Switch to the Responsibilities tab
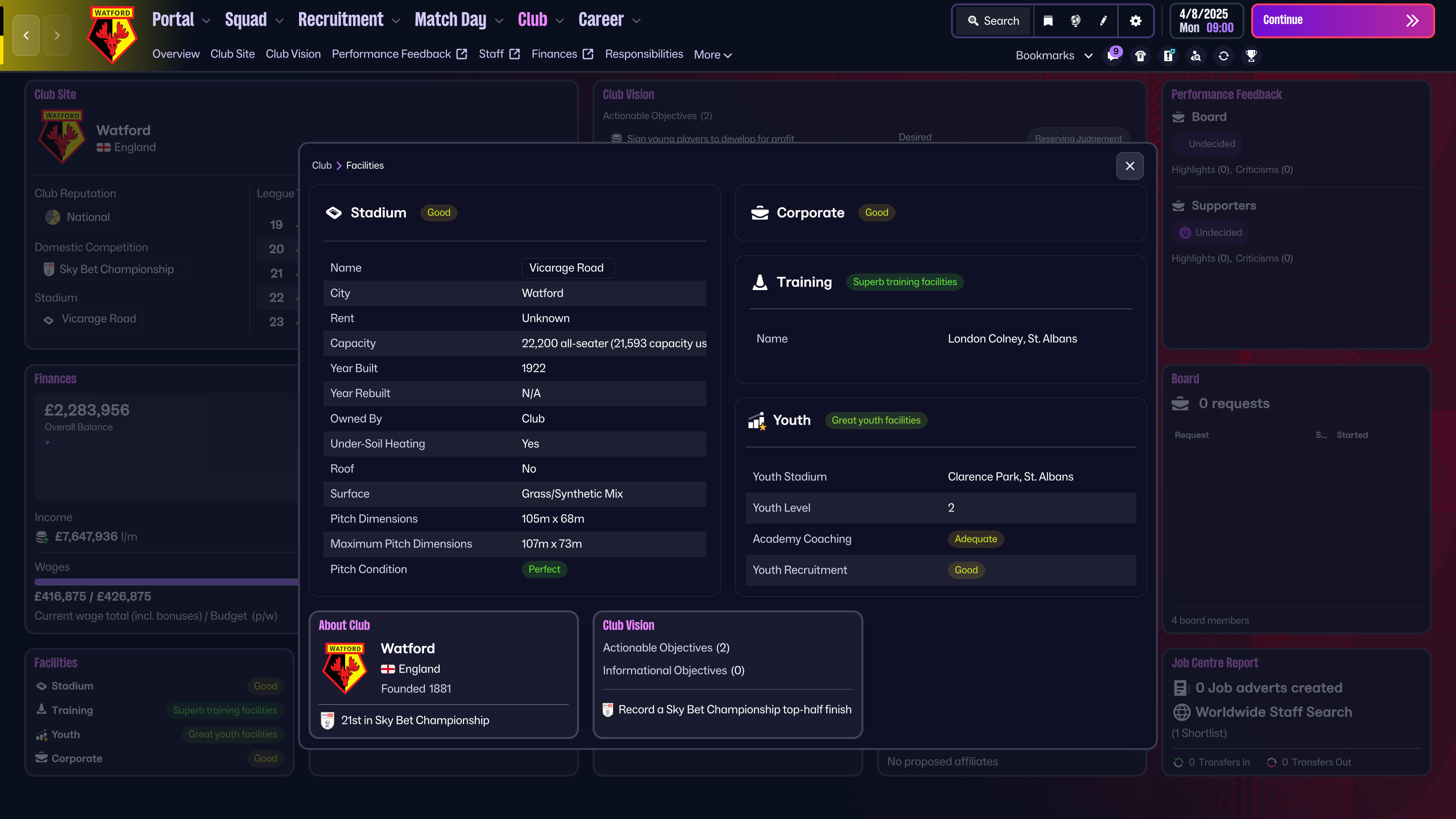Screen dimensions: 1456x819 point(644,54)
